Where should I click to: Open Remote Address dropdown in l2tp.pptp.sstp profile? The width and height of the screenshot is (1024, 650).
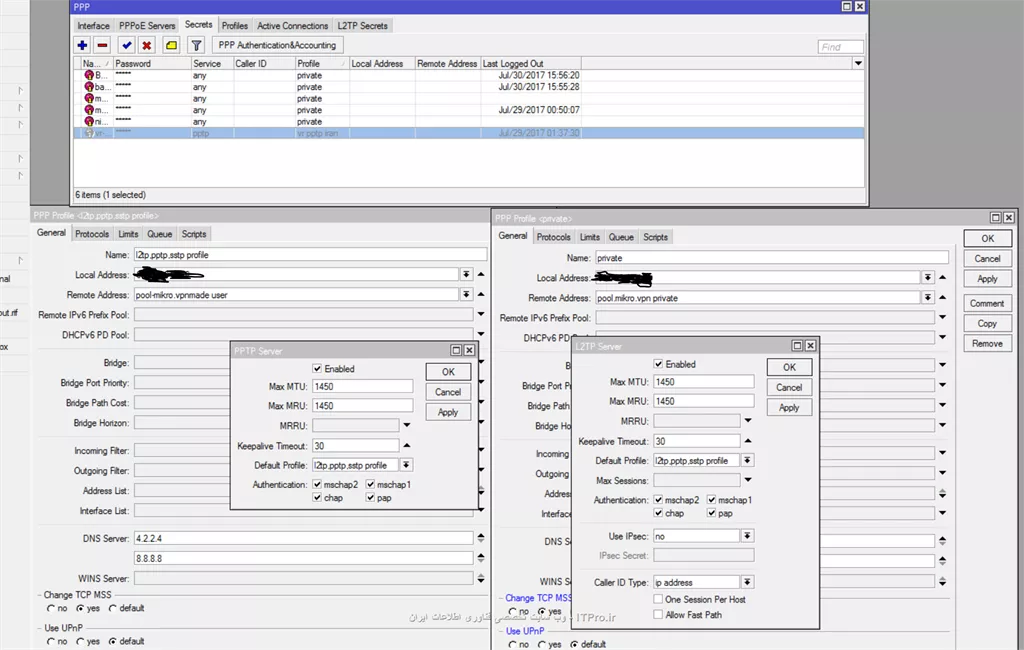(466, 295)
